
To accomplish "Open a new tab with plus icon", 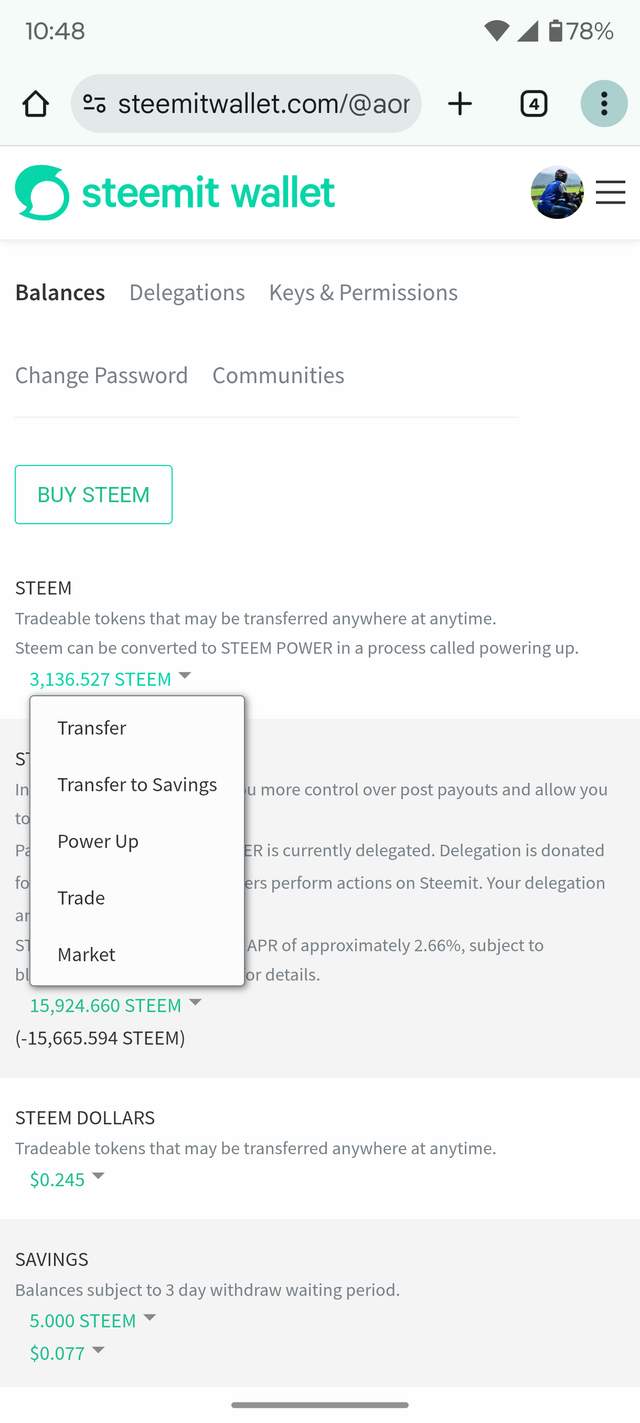I will (460, 104).
